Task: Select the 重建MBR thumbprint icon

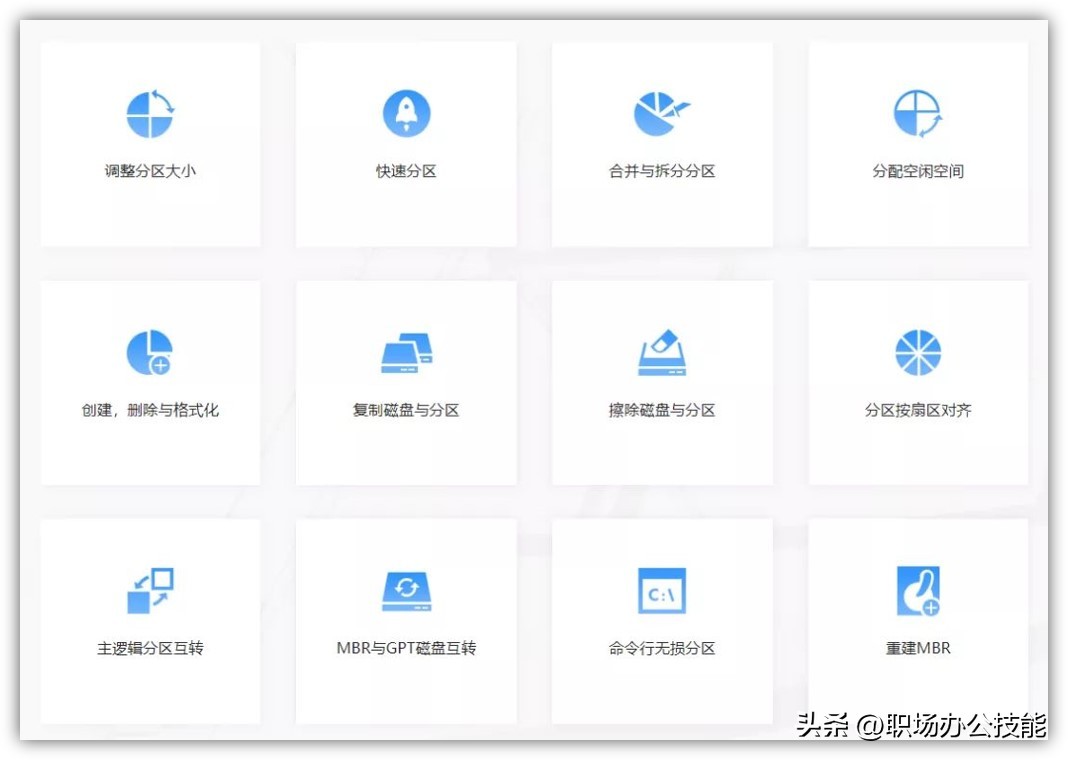Action: [916, 589]
